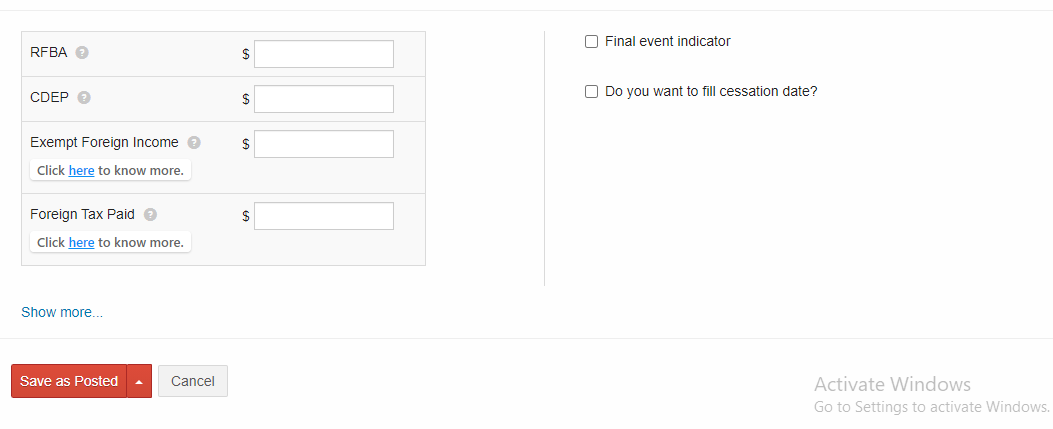Click the RFBA field label

coord(49,52)
